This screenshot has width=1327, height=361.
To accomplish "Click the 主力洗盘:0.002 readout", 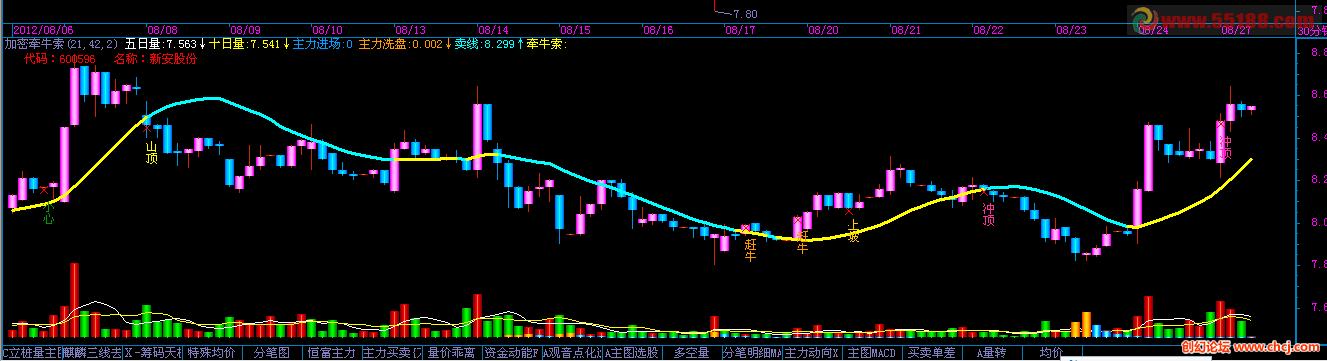I will click(x=400, y=44).
